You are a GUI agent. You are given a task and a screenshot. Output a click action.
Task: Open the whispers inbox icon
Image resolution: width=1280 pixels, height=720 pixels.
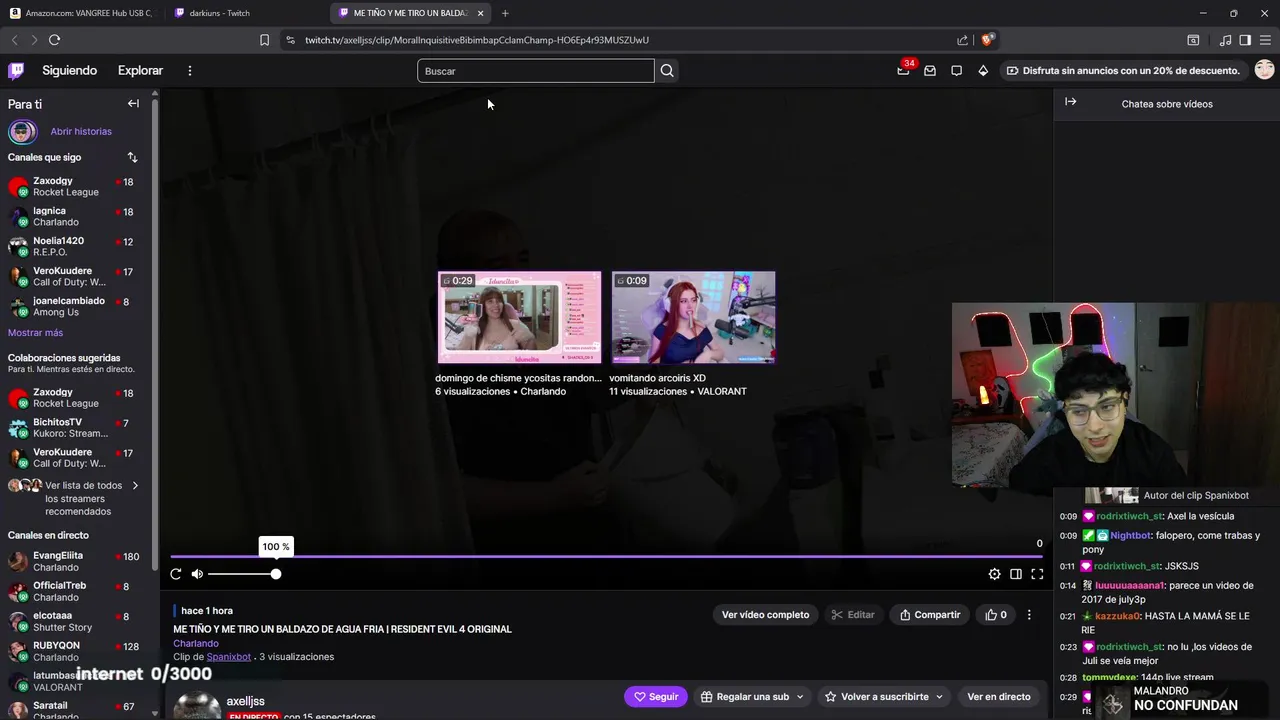(930, 71)
